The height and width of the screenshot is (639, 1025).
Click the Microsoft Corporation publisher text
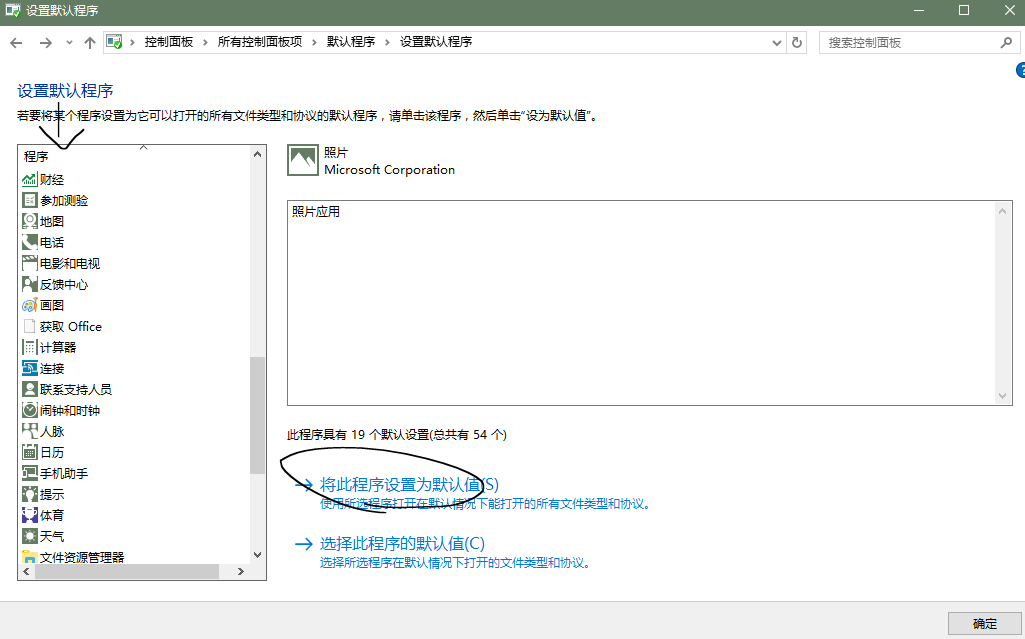tap(390, 170)
